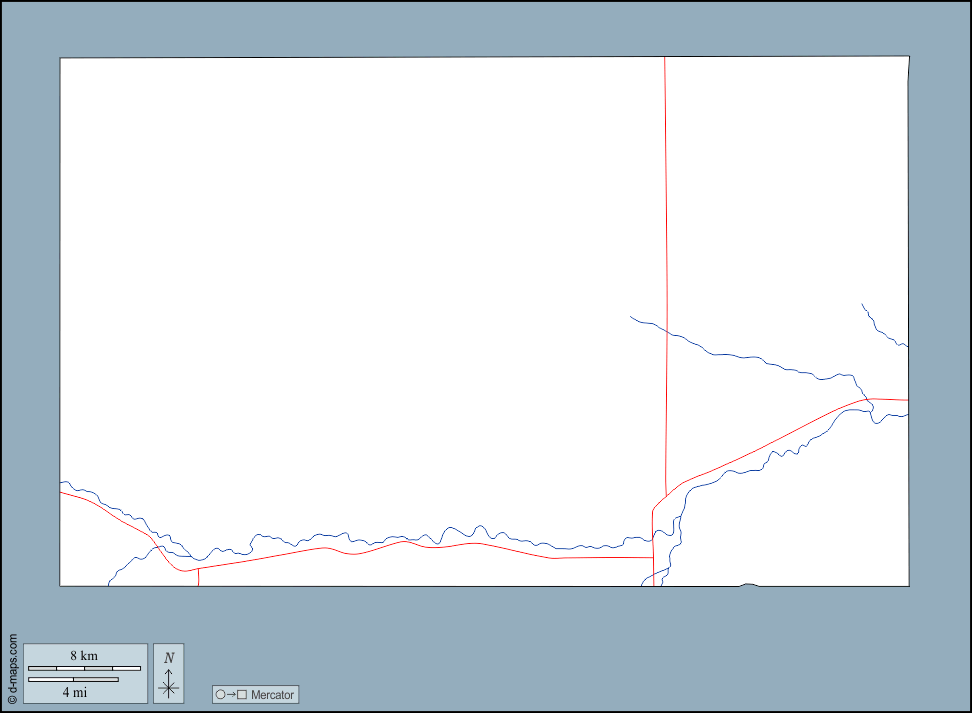
Task: Click the mile scale bar
Action: (73, 680)
